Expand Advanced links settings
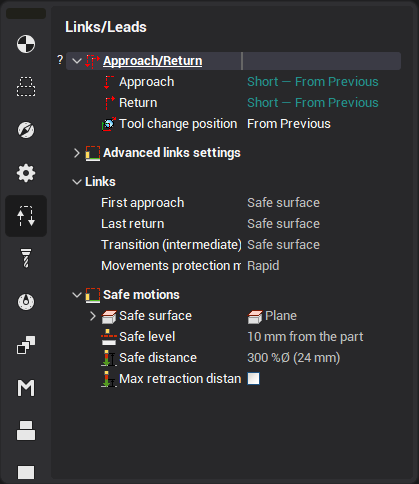 [77, 153]
